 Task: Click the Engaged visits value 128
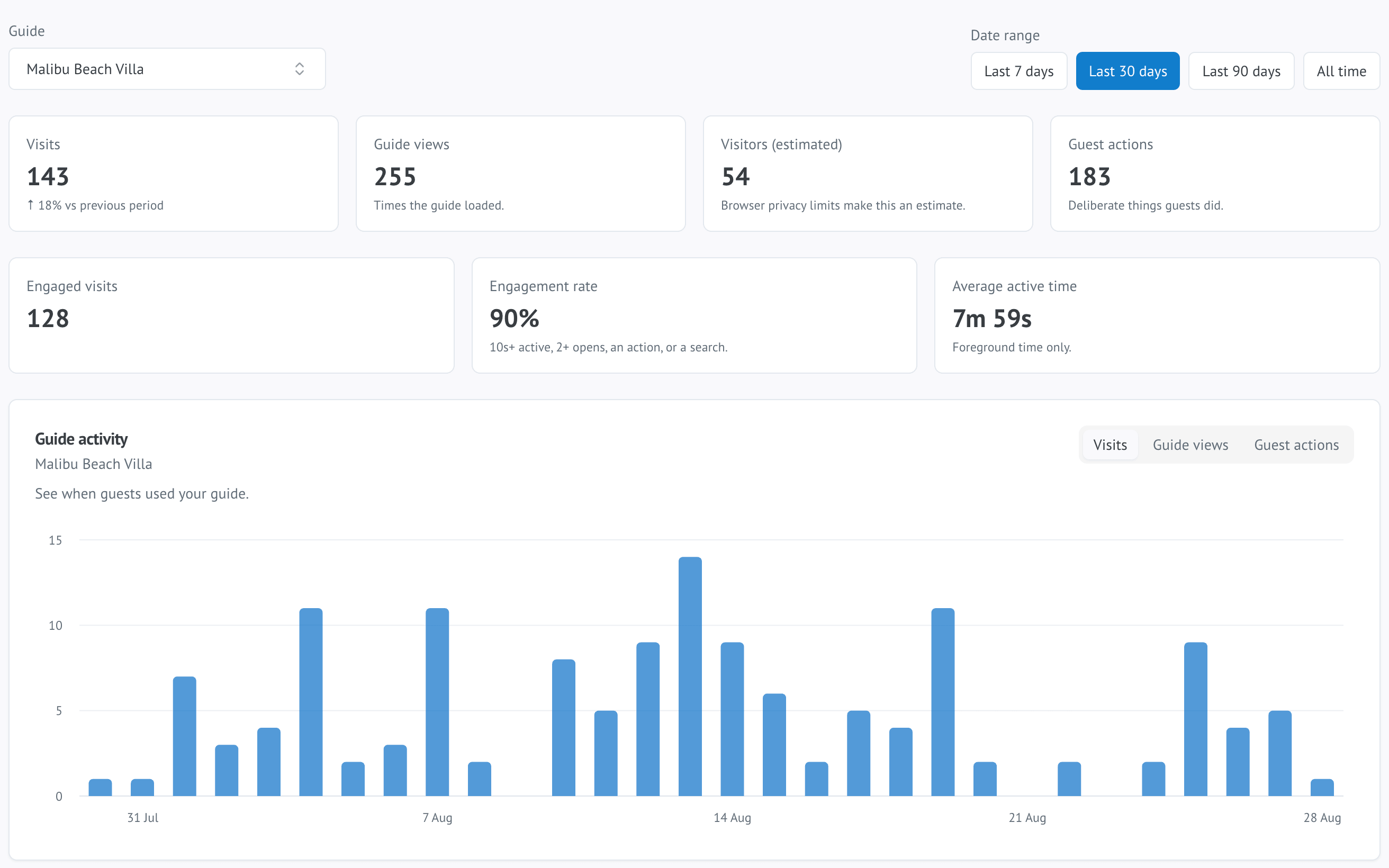[48, 318]
